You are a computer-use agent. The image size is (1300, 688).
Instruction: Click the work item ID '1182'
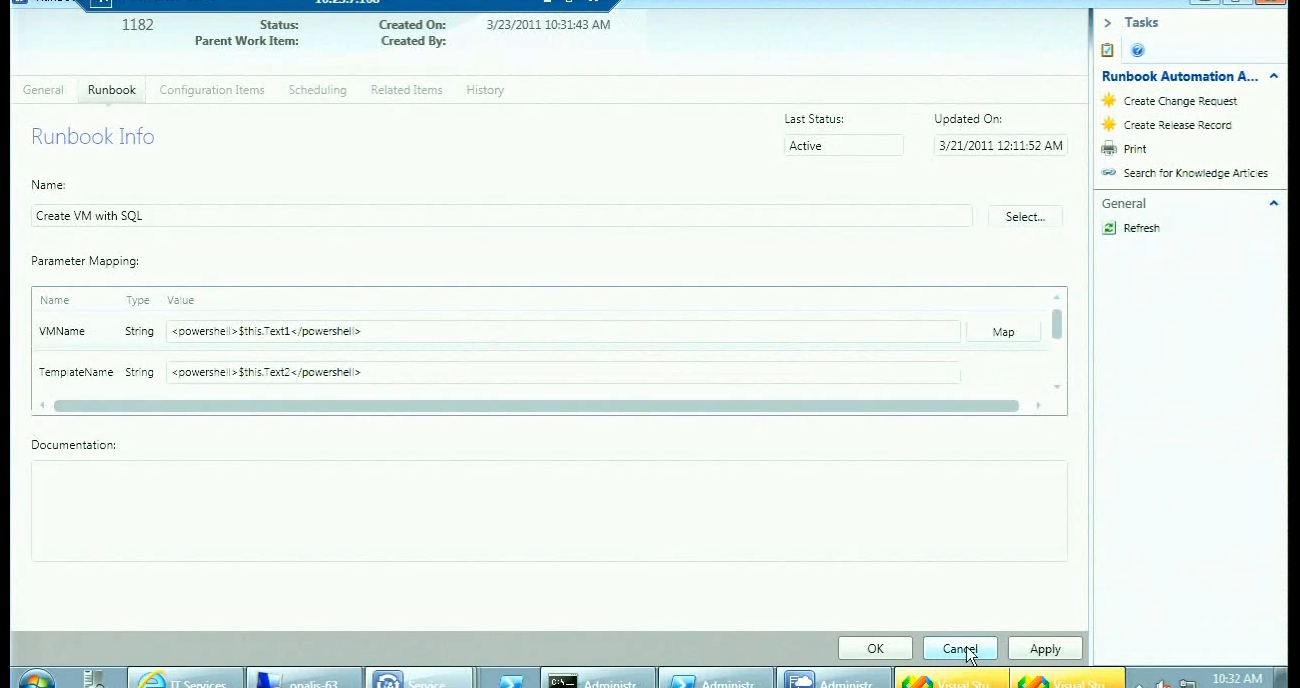coord(137,25)
